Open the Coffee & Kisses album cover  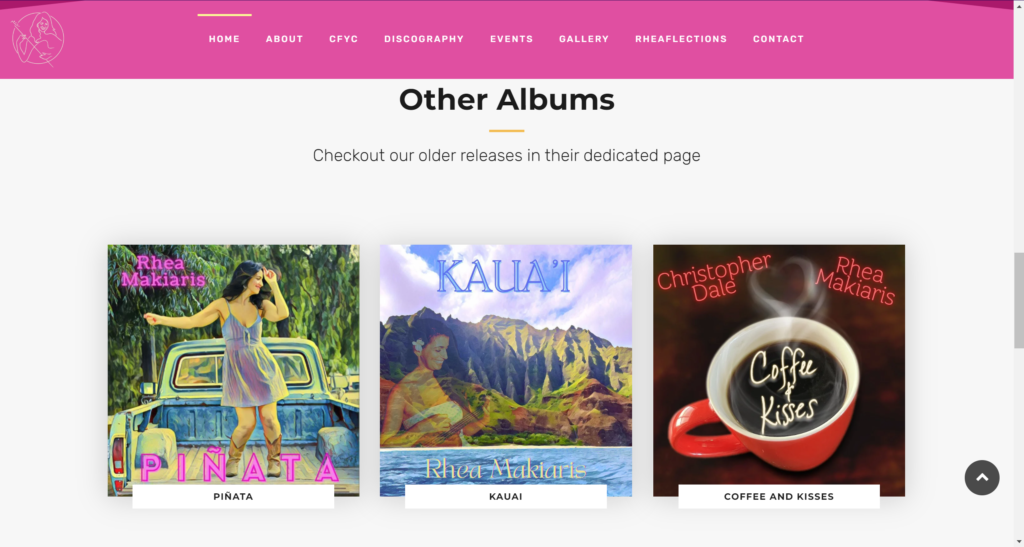point(778,364)
